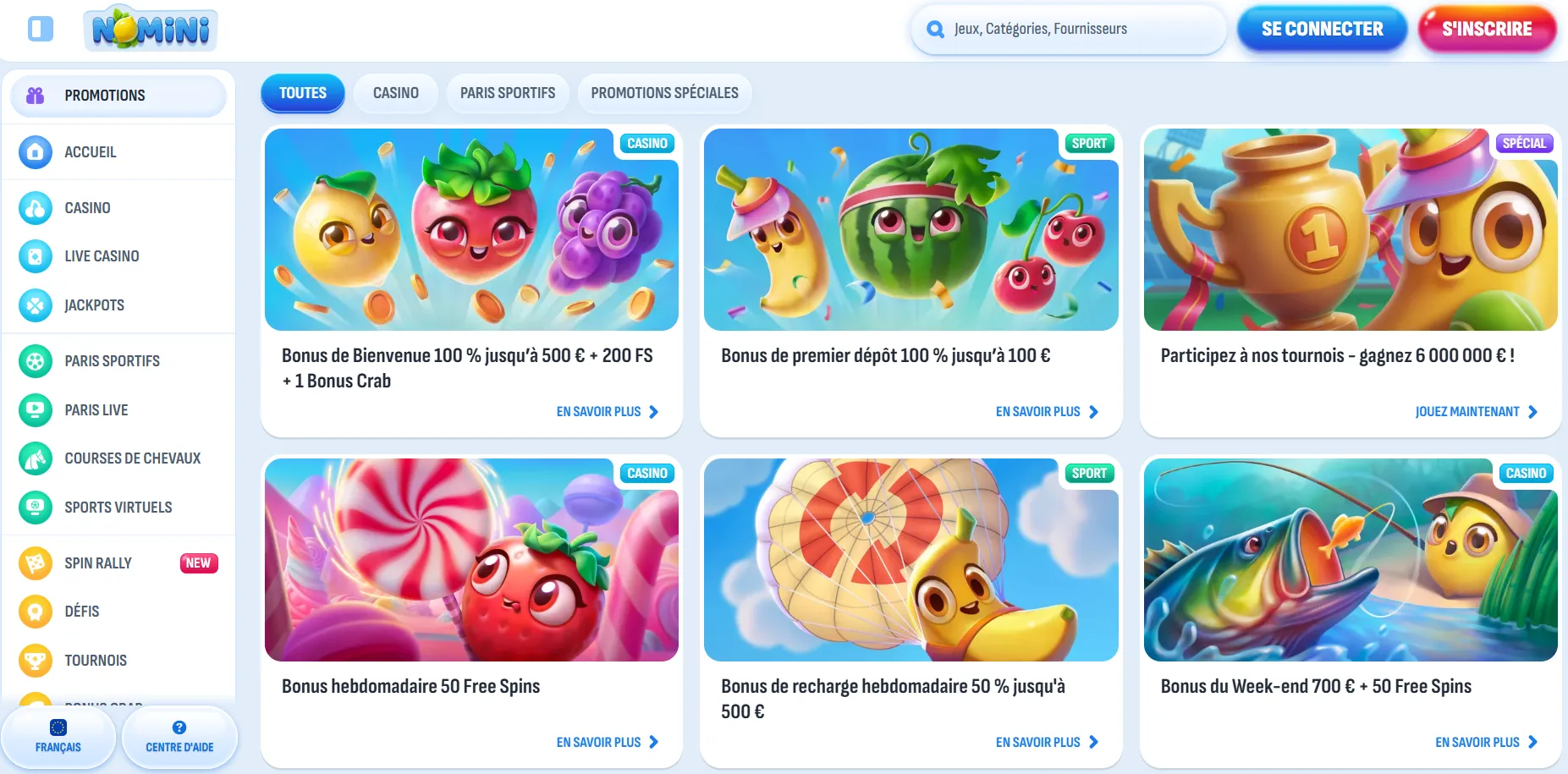Open the Centre d'aide help button

coord(179,737)
